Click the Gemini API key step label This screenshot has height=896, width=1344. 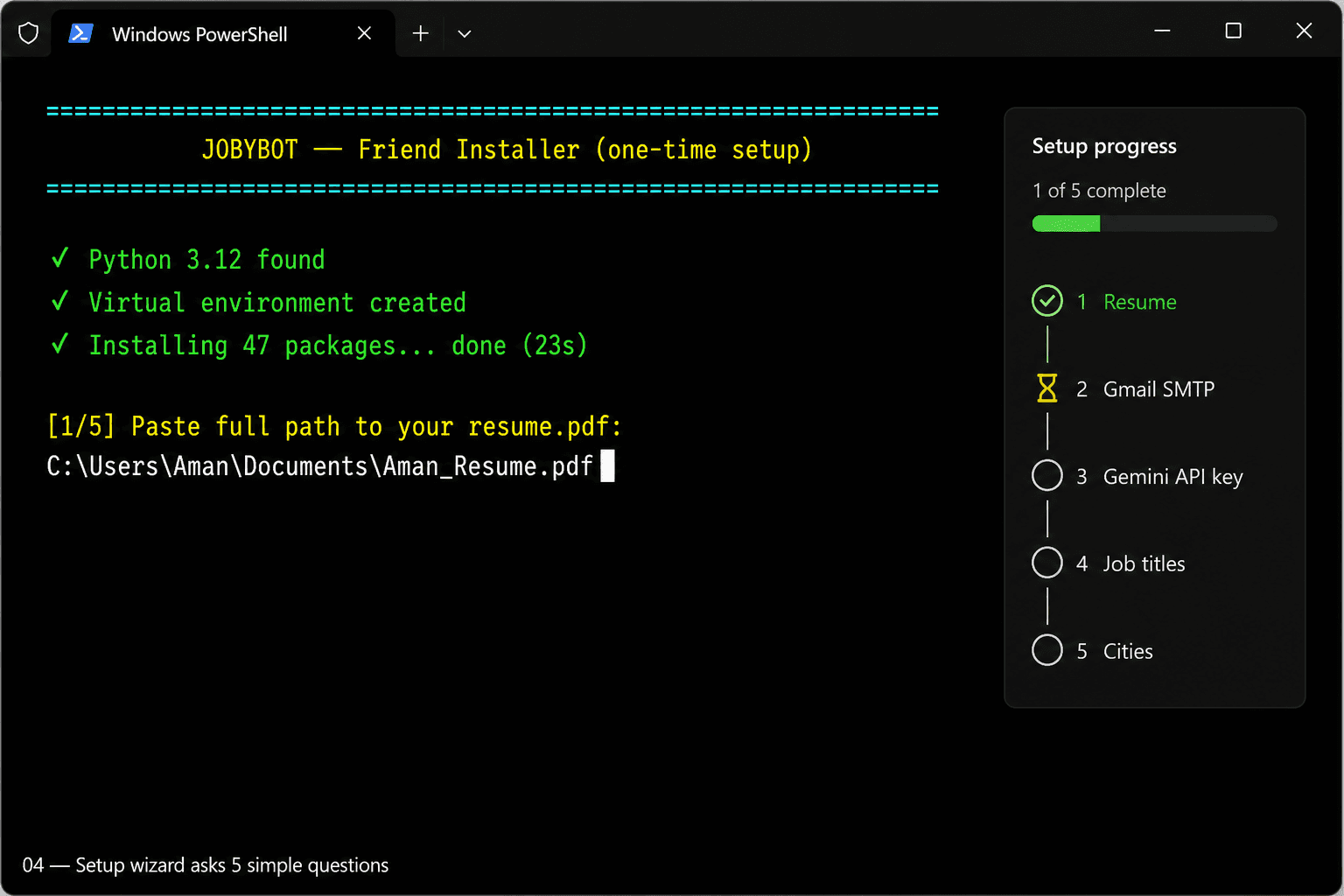pyautogui.click(x=1173, y=477)
